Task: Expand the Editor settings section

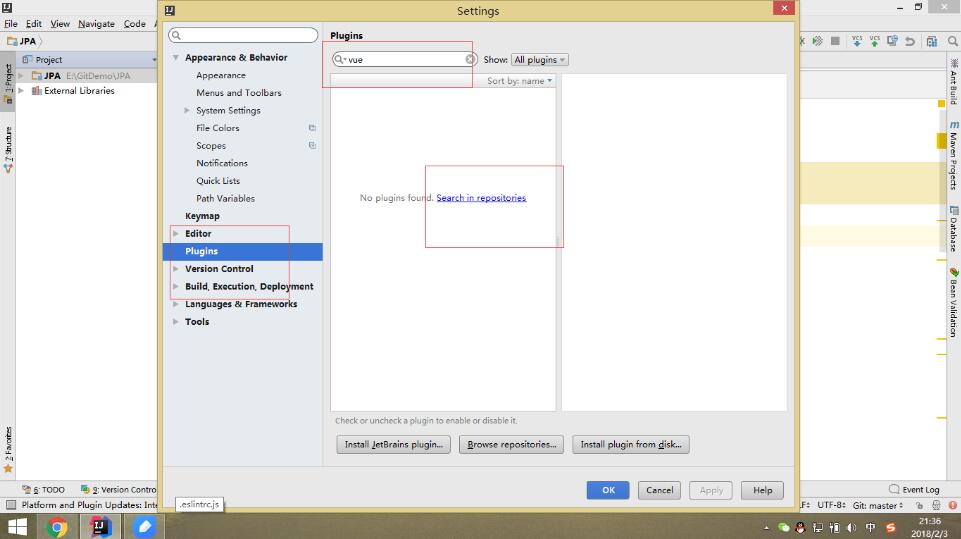Action: coord(176,234)
